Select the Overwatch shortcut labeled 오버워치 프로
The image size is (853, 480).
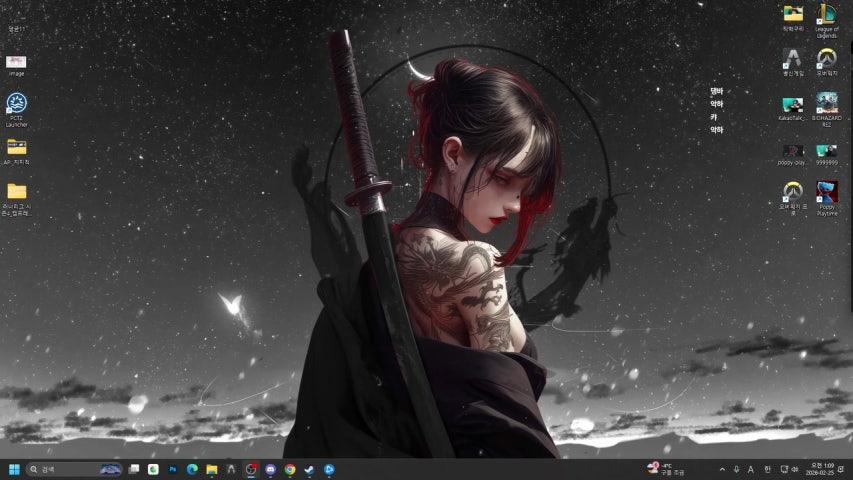coord(792,199)
